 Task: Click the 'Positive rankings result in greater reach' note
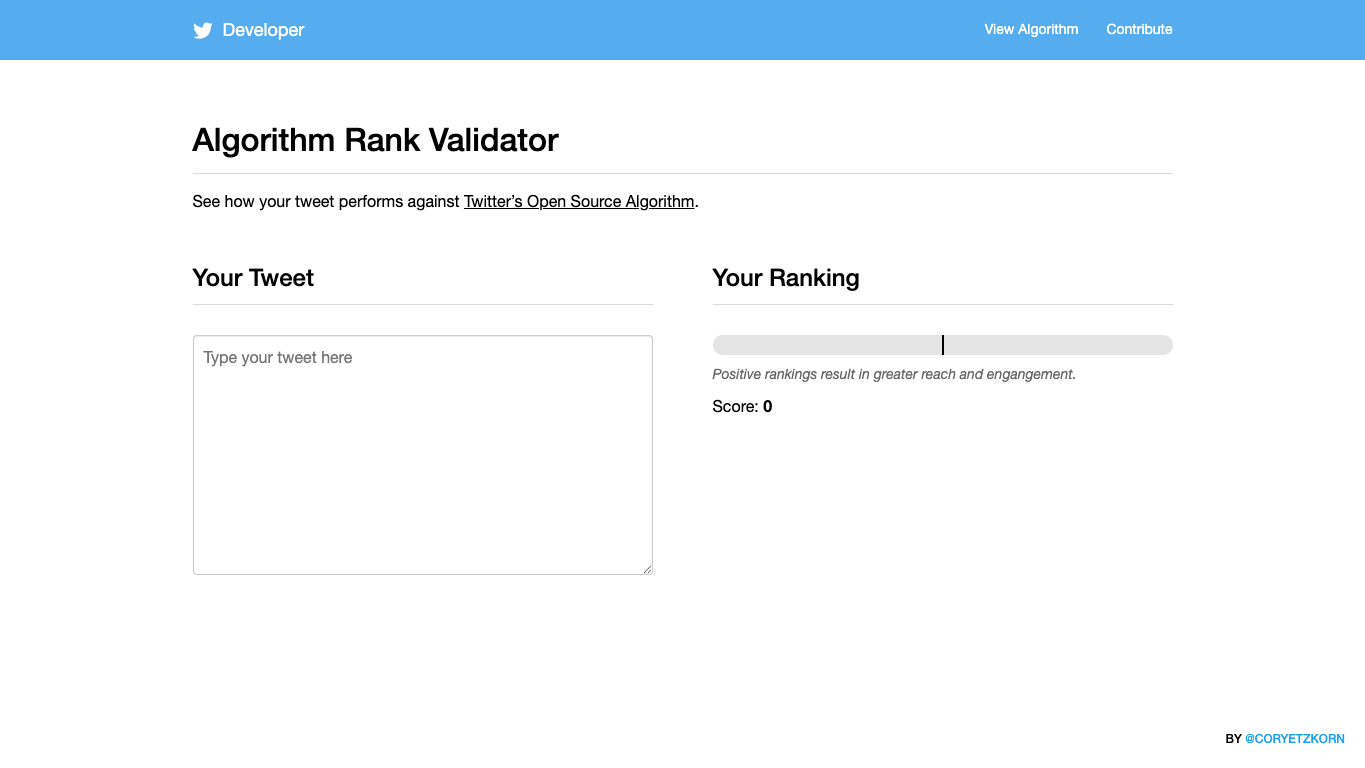894,374
